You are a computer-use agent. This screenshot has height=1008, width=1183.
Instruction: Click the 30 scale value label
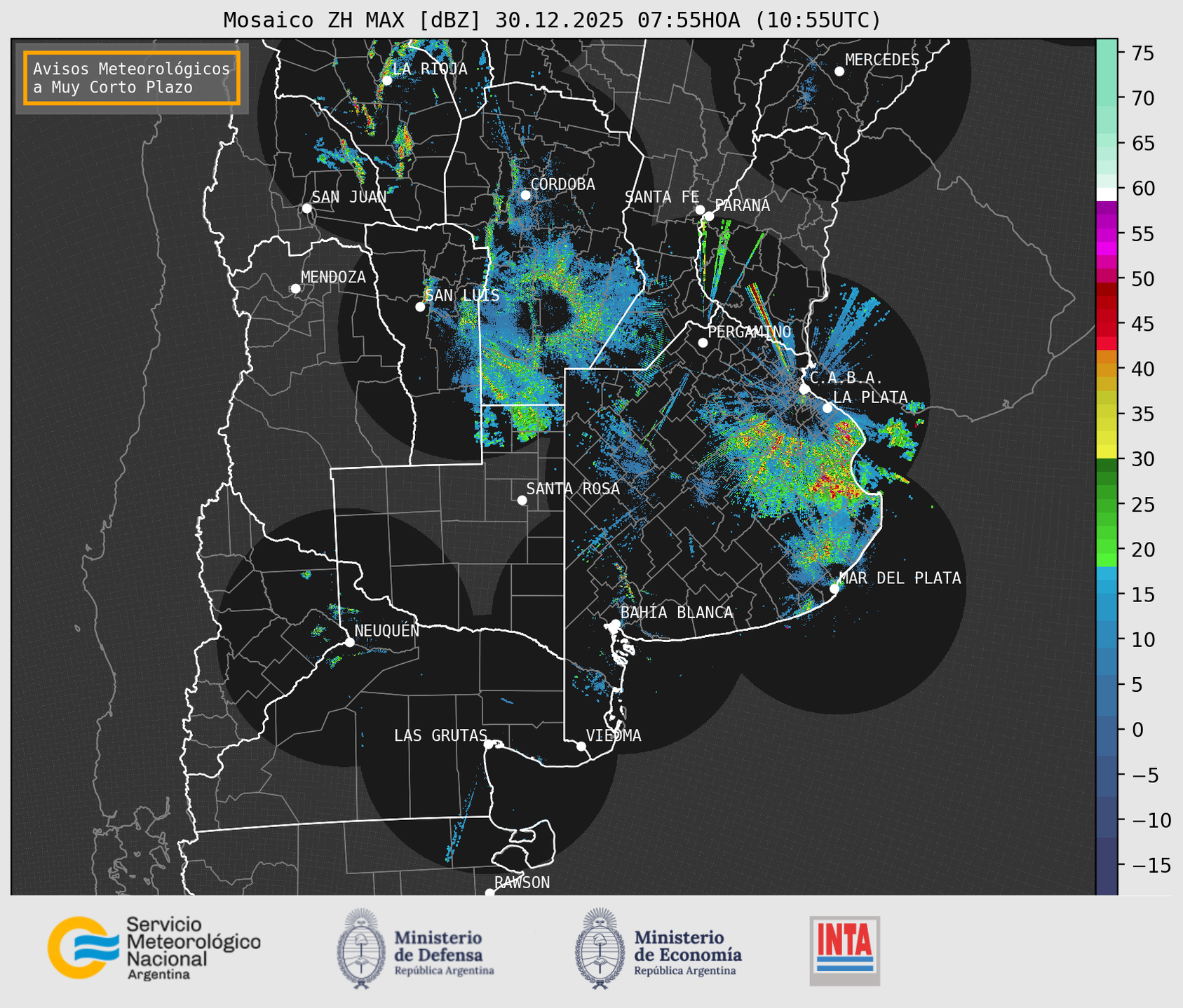click(x=1143, y=460)
